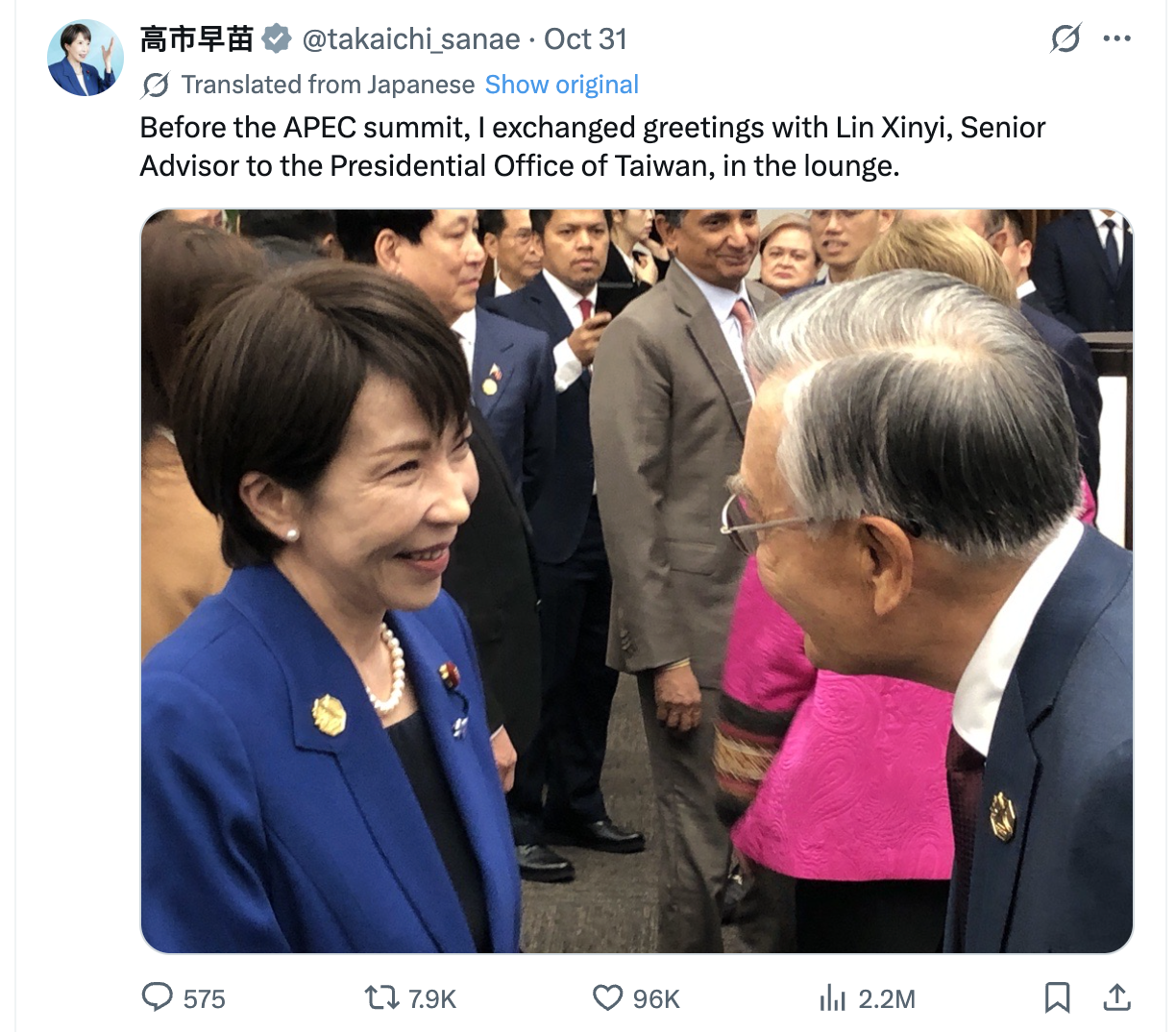Open the Oct 31 timestamp link

pyautogui.click(x=585, y=39)
